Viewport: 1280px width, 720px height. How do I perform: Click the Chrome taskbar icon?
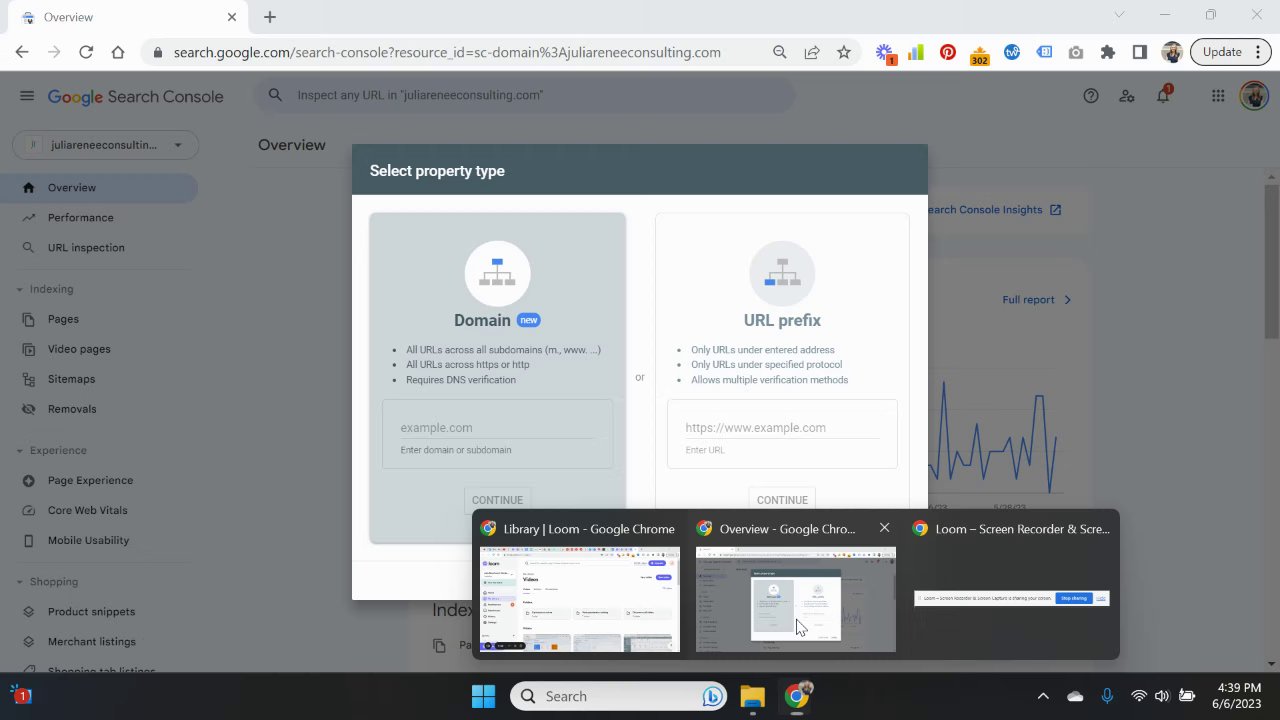pyautogui.click(x=797, y=696)
